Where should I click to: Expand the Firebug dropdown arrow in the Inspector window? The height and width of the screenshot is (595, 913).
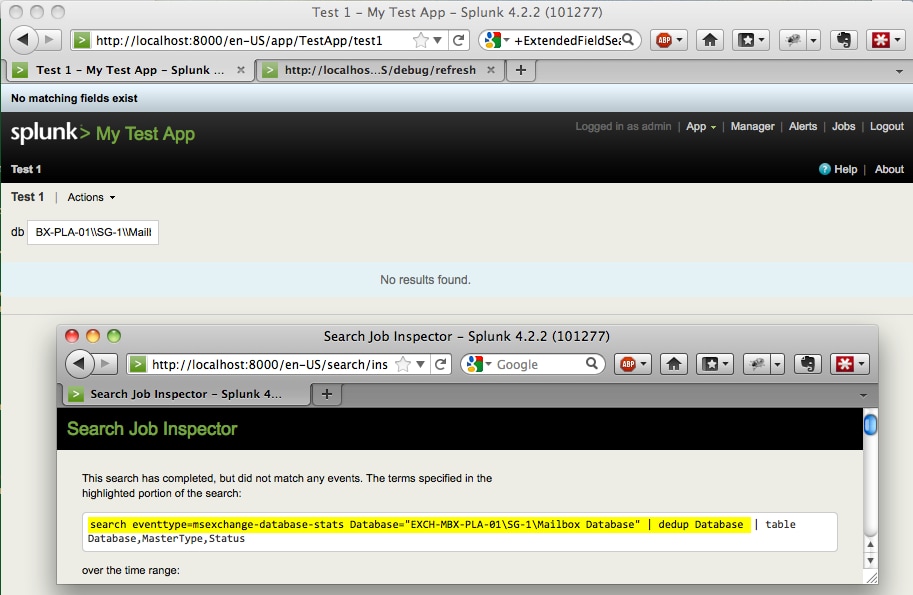pyautogui.click(x=777, y=364)
